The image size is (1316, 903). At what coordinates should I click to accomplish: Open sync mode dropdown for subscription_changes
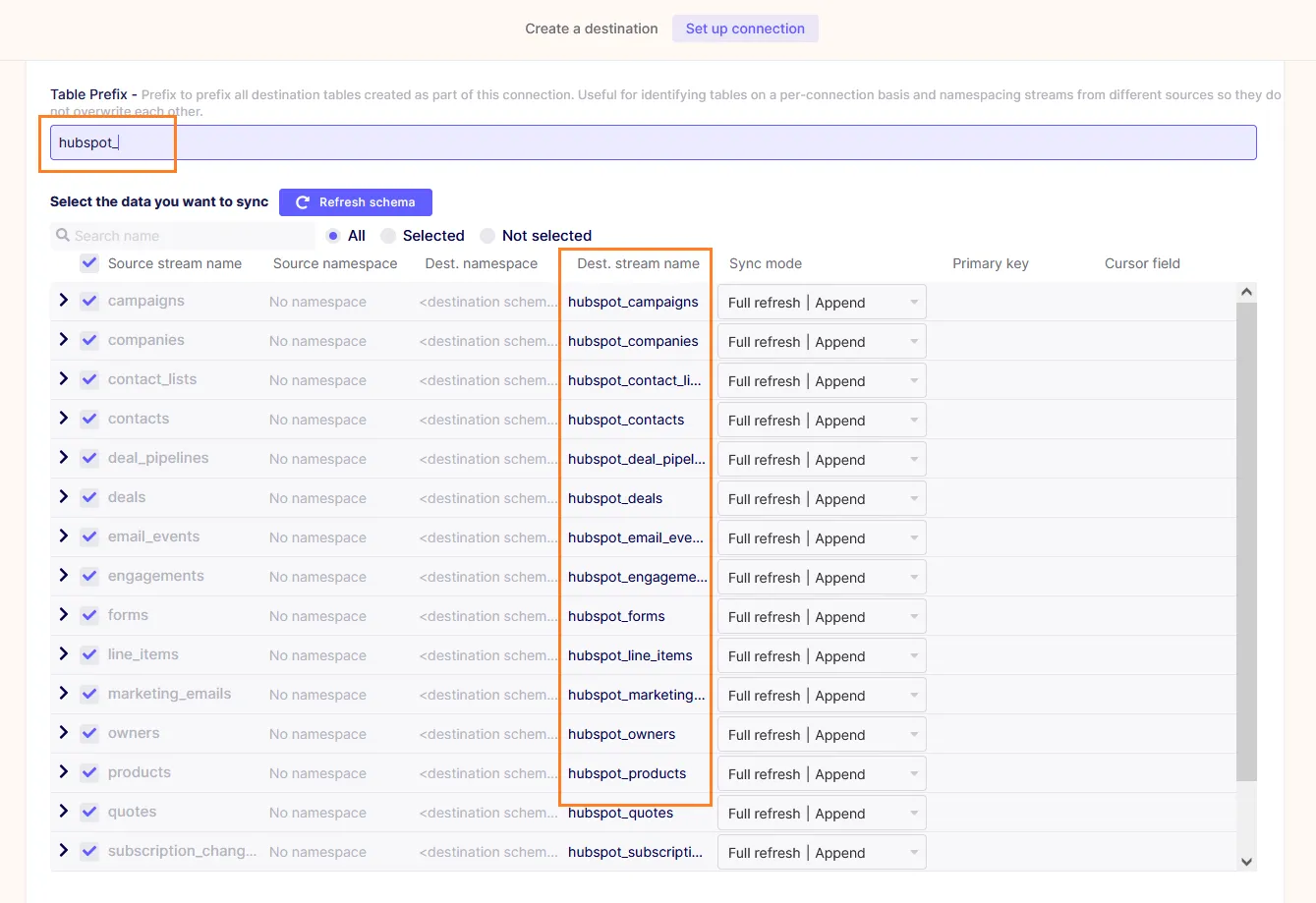(822, 853)
